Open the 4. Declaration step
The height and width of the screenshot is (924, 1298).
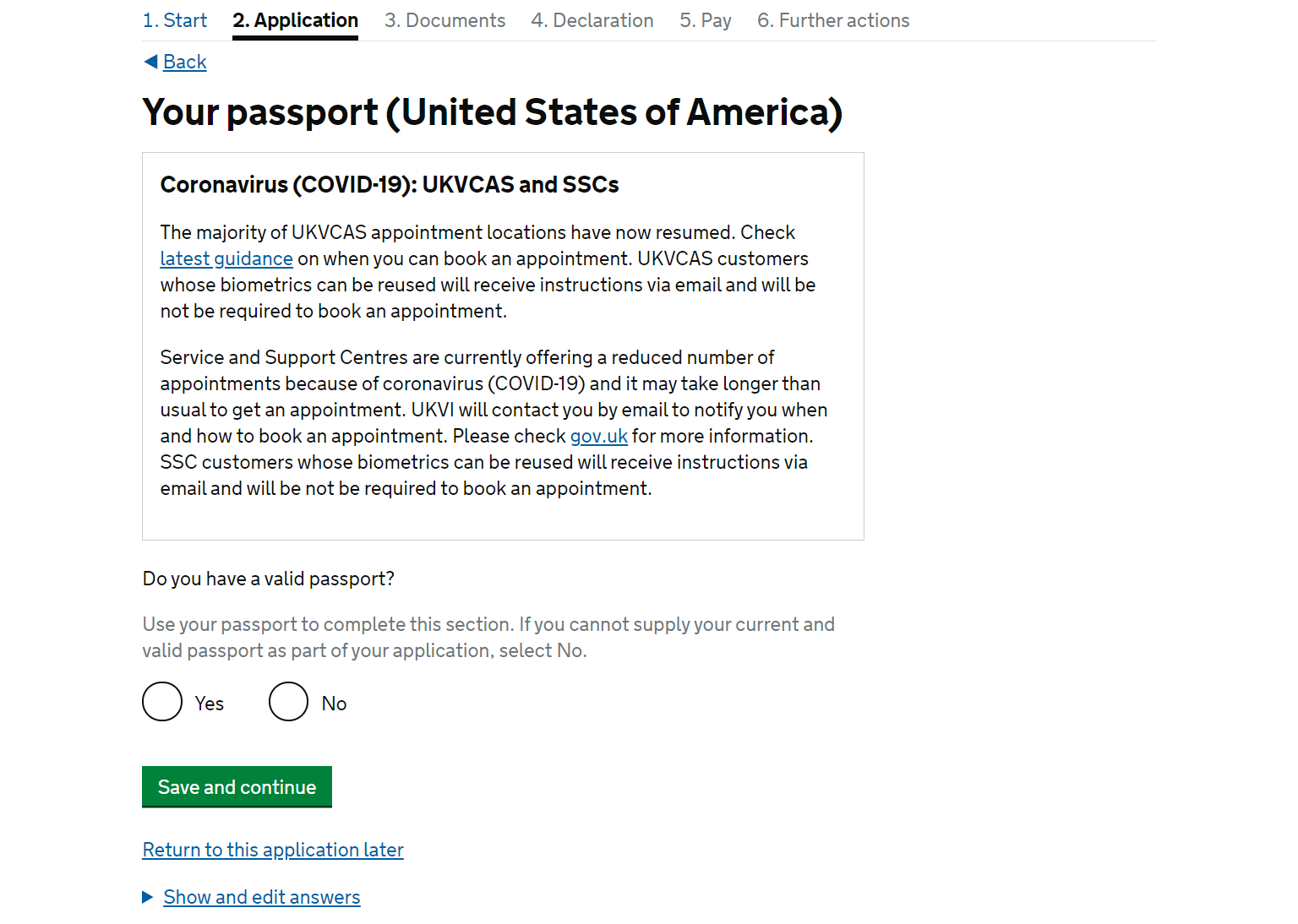click(592, 20)
